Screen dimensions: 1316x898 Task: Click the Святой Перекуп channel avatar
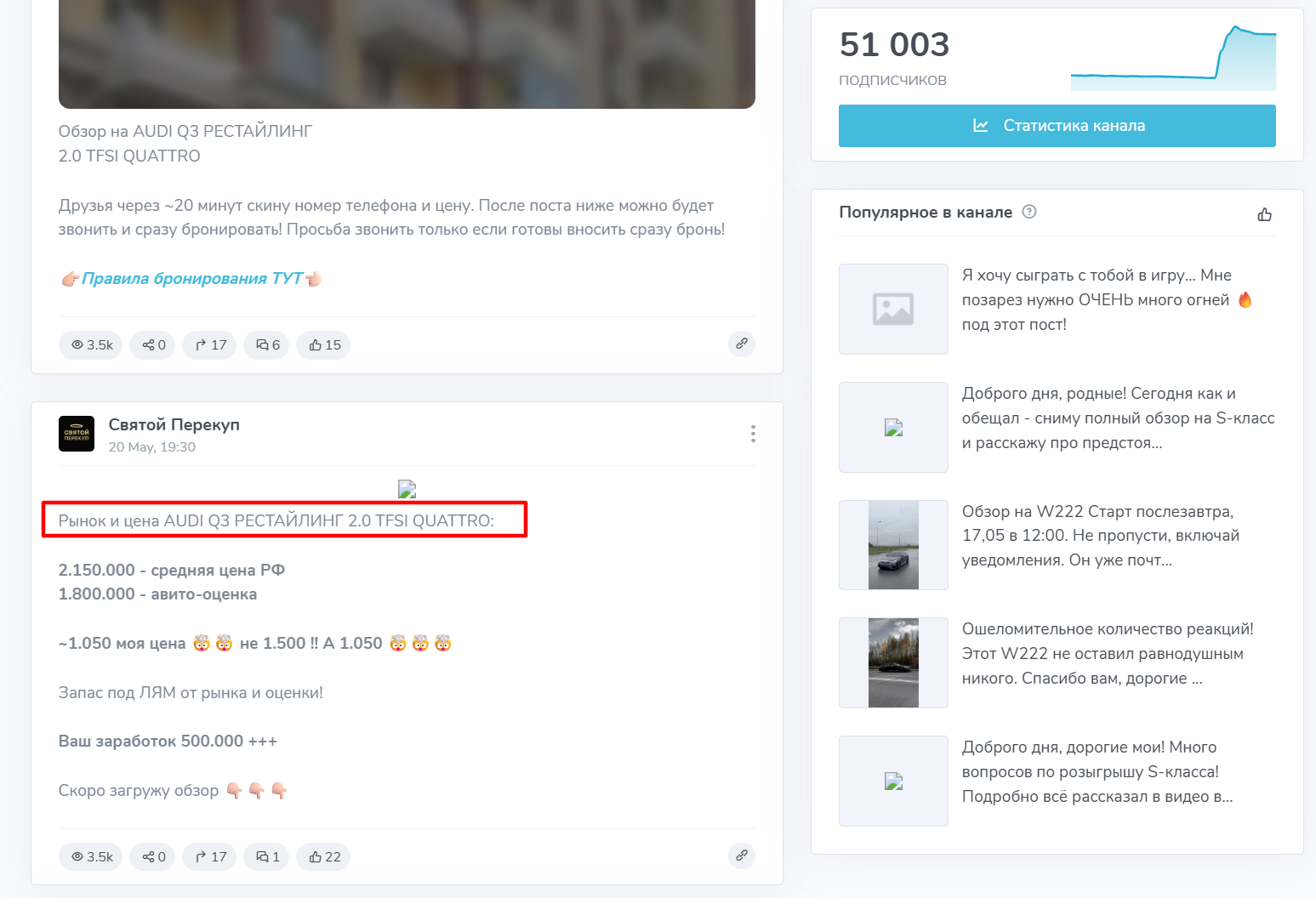point(77,434)
